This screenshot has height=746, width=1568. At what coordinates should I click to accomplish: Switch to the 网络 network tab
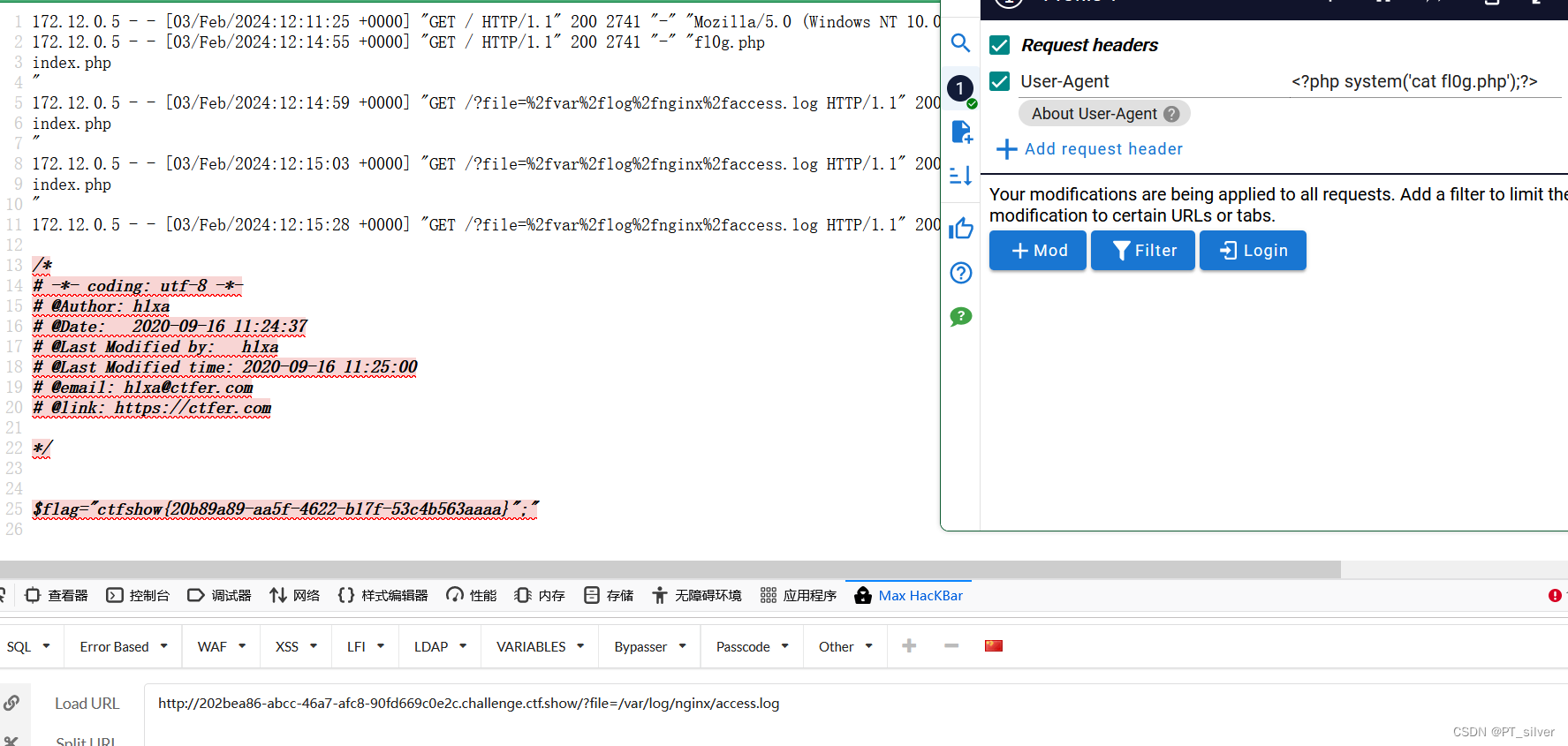(x=295, y=596)
